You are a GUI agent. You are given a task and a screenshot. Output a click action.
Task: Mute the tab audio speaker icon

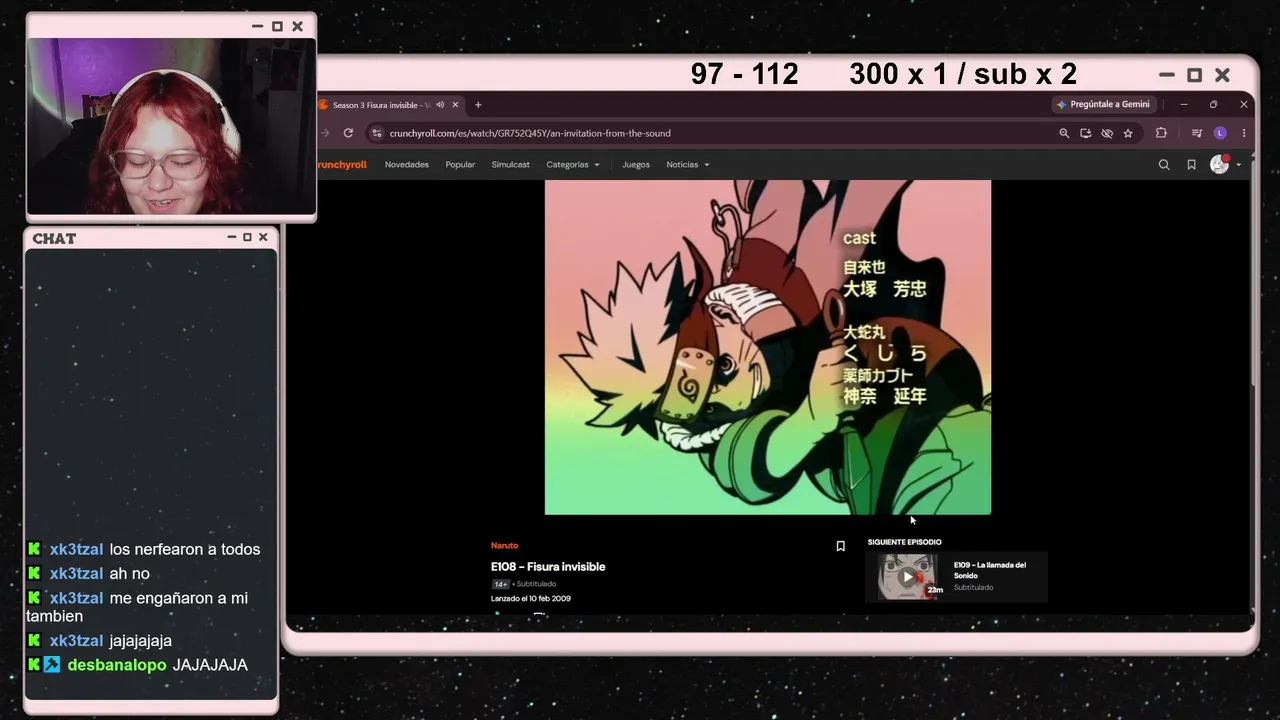pyautogui.click(x=440, y=105)
